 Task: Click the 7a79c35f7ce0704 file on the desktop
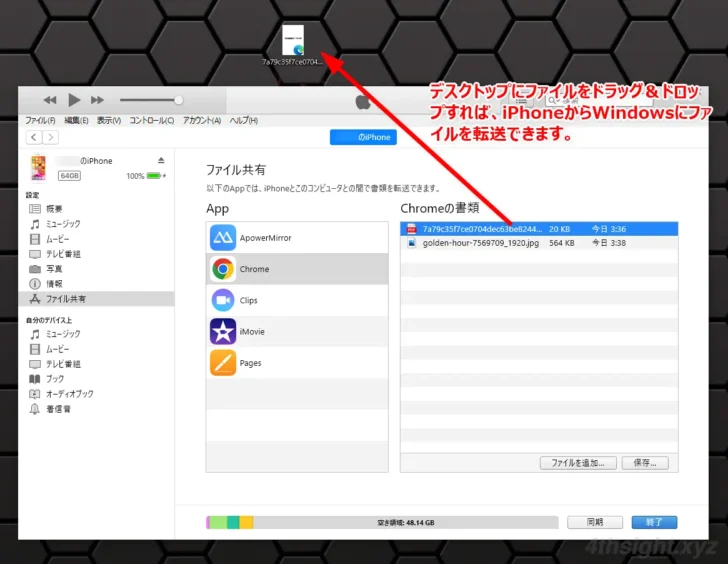point(293,46)
